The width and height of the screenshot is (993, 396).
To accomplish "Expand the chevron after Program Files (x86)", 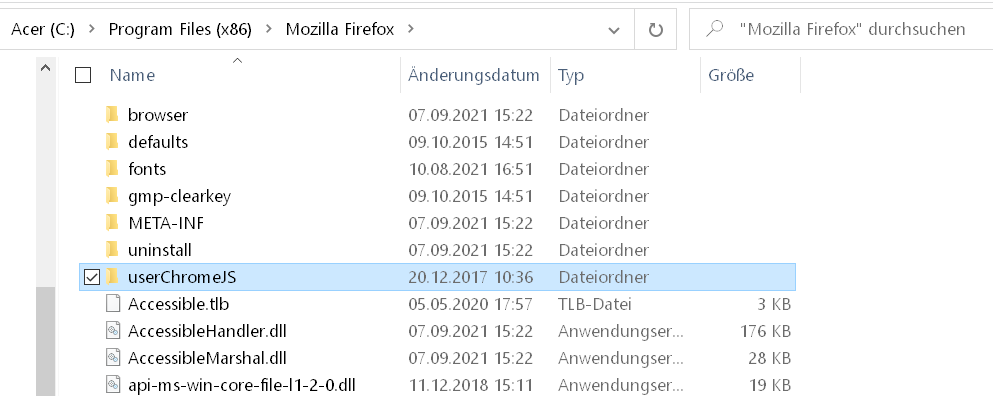I will pyautogui.click(x=269, y=29).
